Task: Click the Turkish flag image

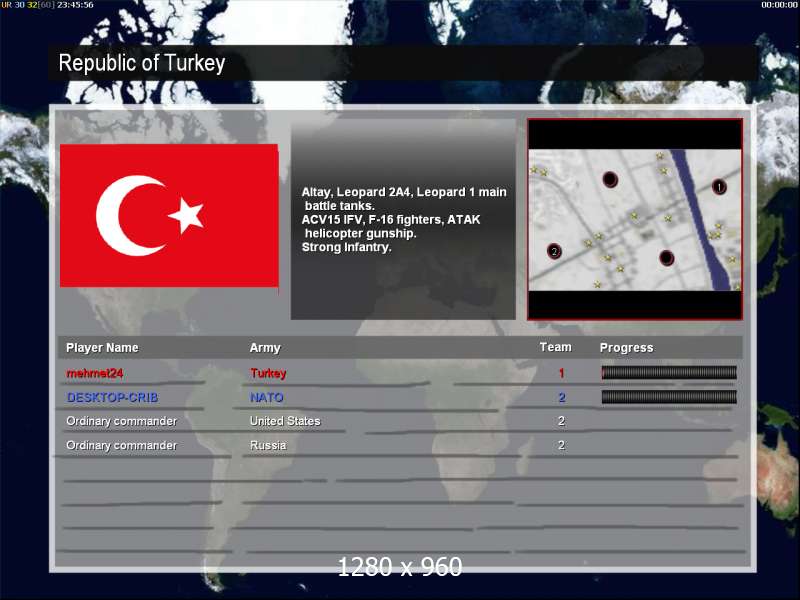Action: click(169, 216)
